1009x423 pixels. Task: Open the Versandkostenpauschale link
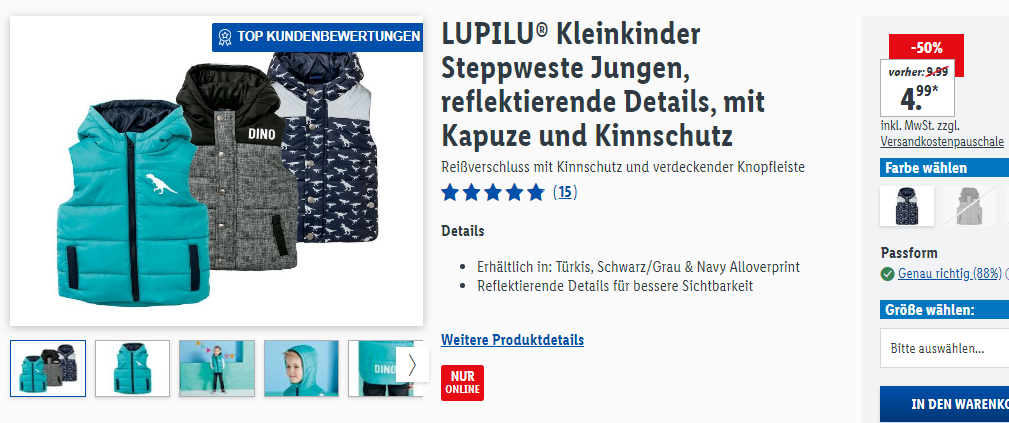942,142
